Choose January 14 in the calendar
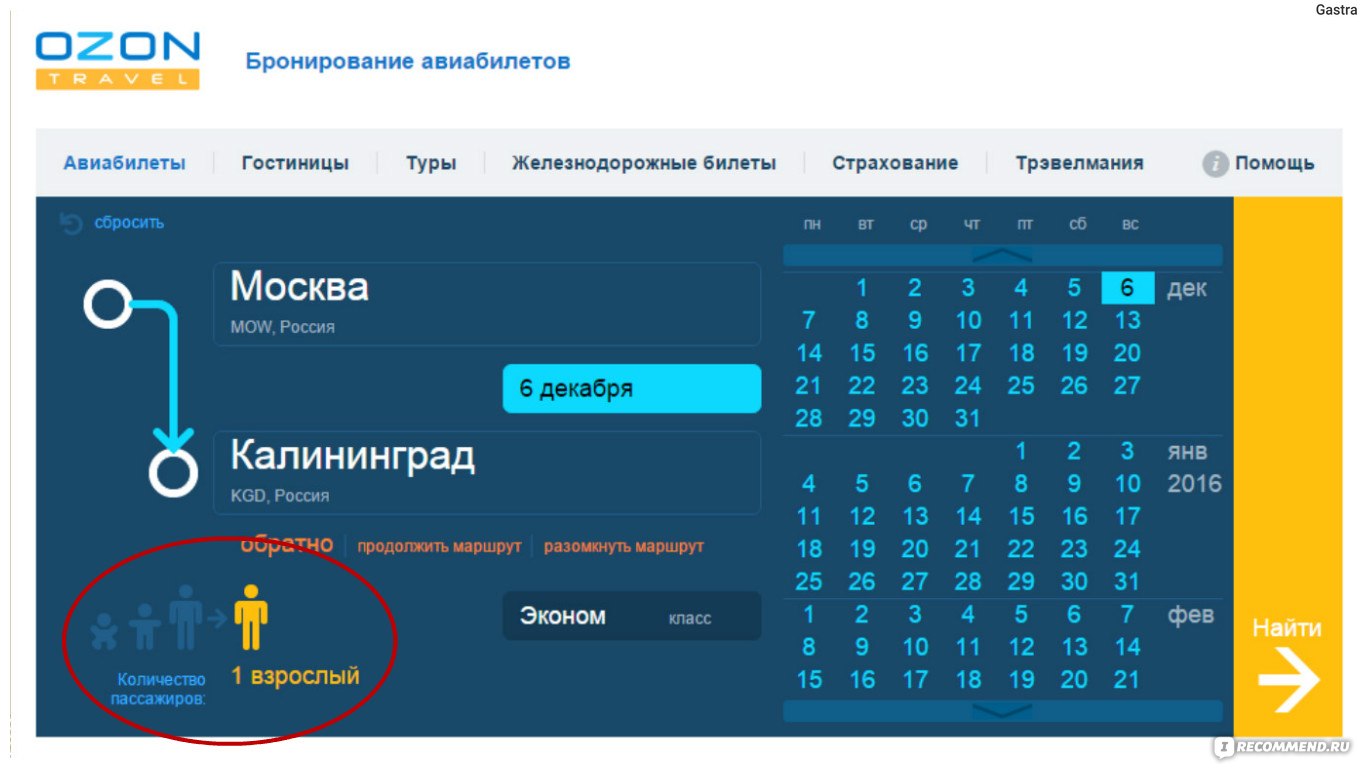The image size is (1361, 768). click(x=968, y=516)
